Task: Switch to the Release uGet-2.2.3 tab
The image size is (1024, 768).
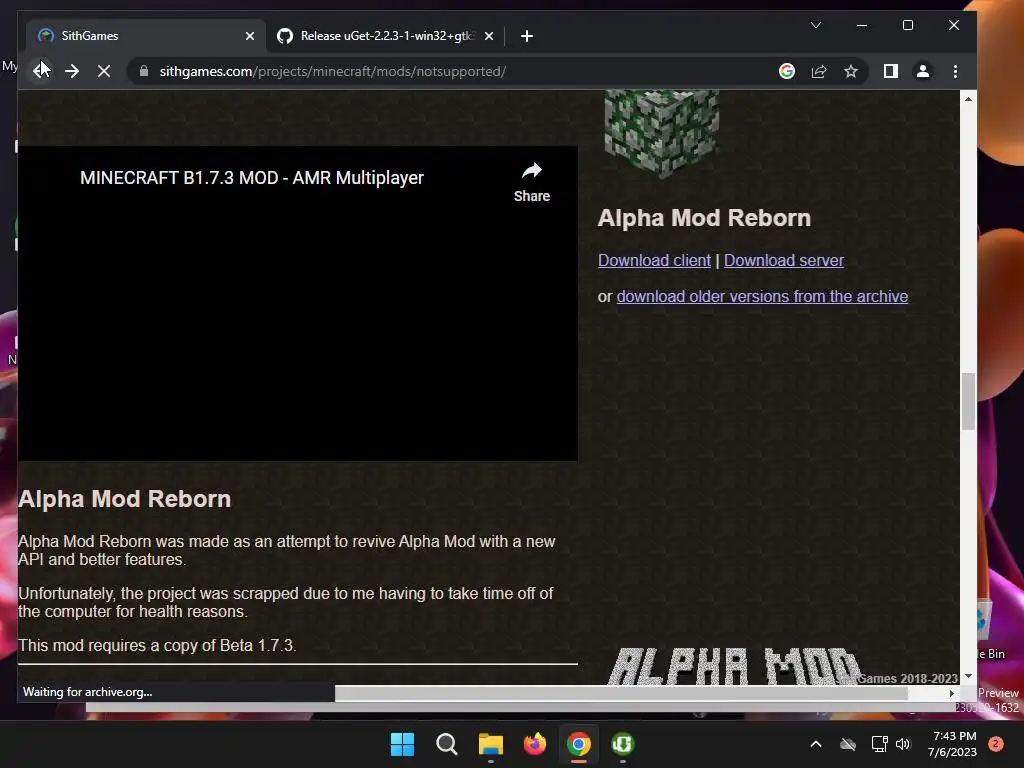Action: click(x=385, y=36)
